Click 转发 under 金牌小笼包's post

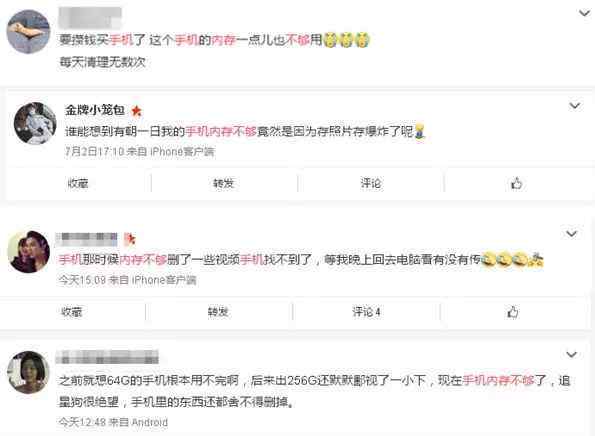(x=224, y=183)
